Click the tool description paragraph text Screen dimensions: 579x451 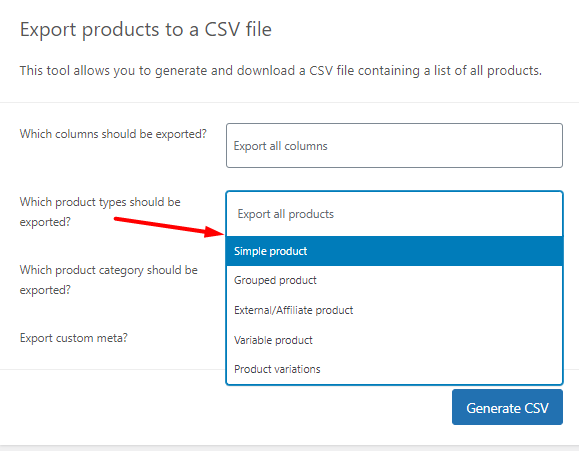pyautogui.click(x=281, y=70)
